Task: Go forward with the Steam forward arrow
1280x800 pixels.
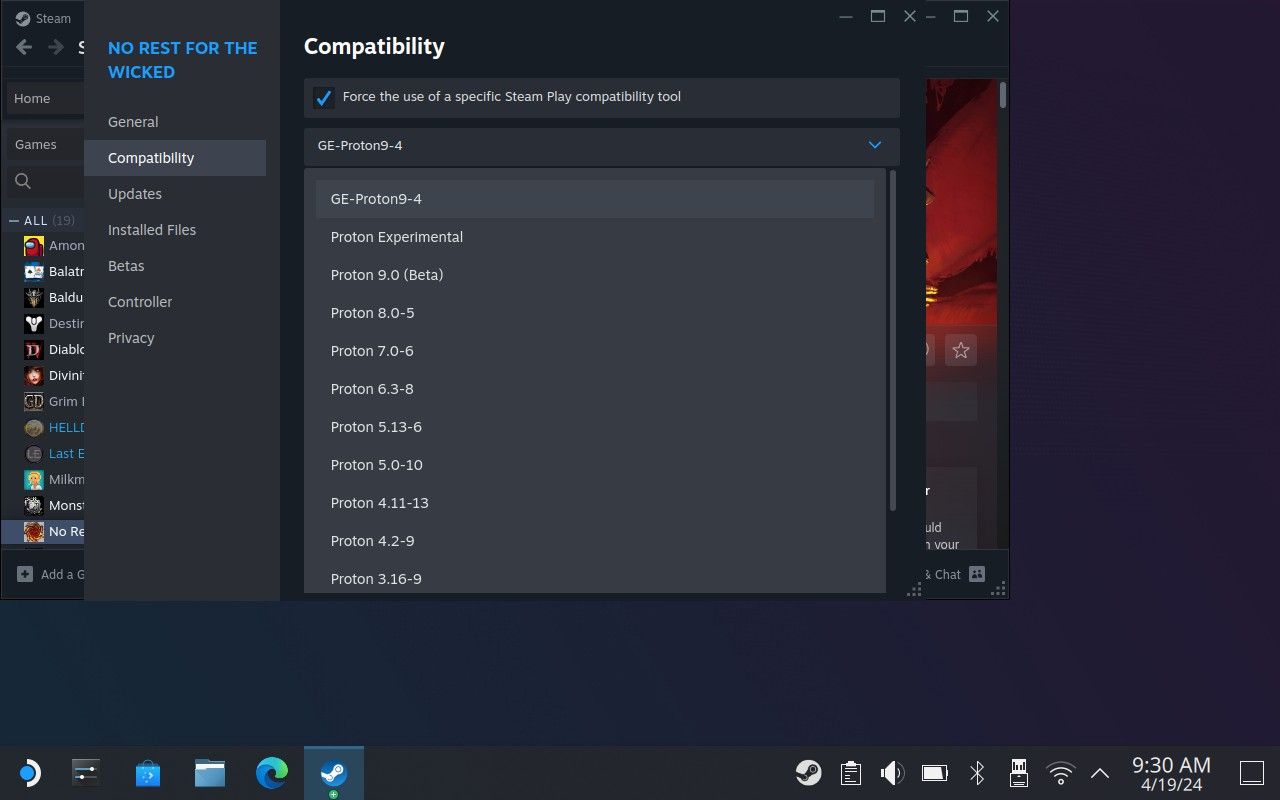Action: (54, 47)
